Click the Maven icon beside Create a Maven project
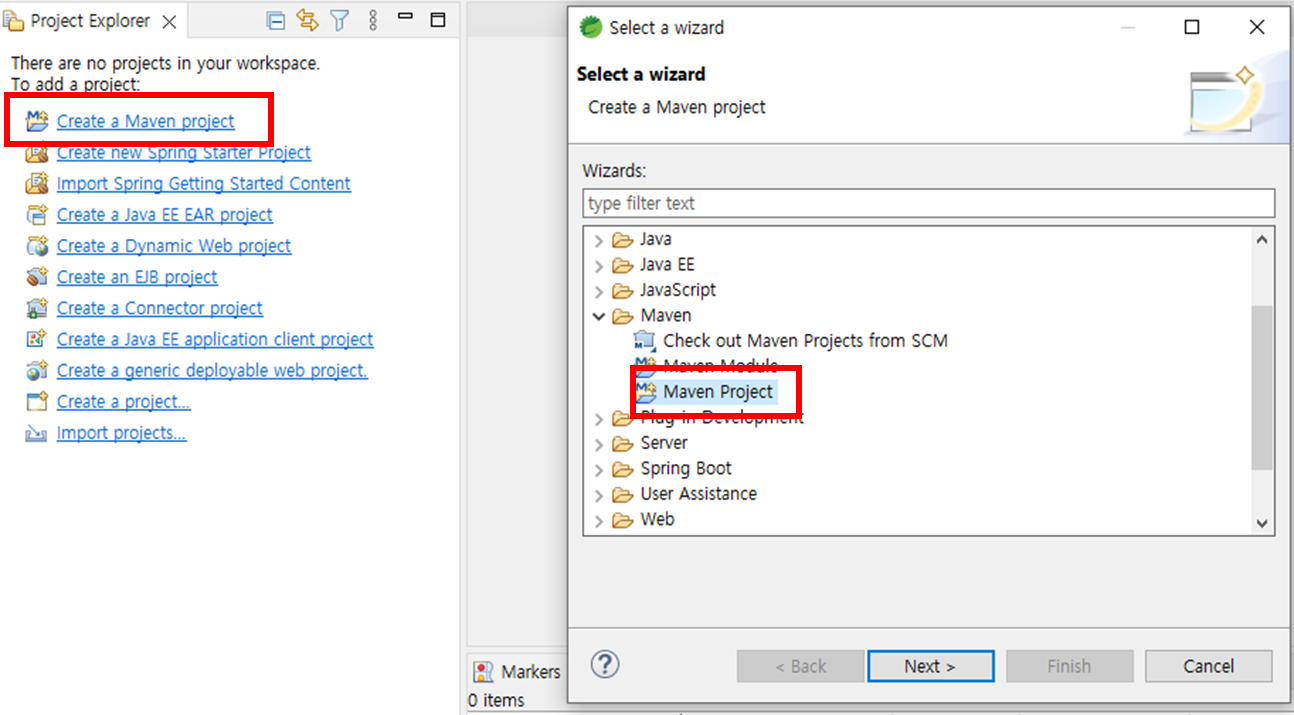1294x715 pixels. (x=37, y=122)
